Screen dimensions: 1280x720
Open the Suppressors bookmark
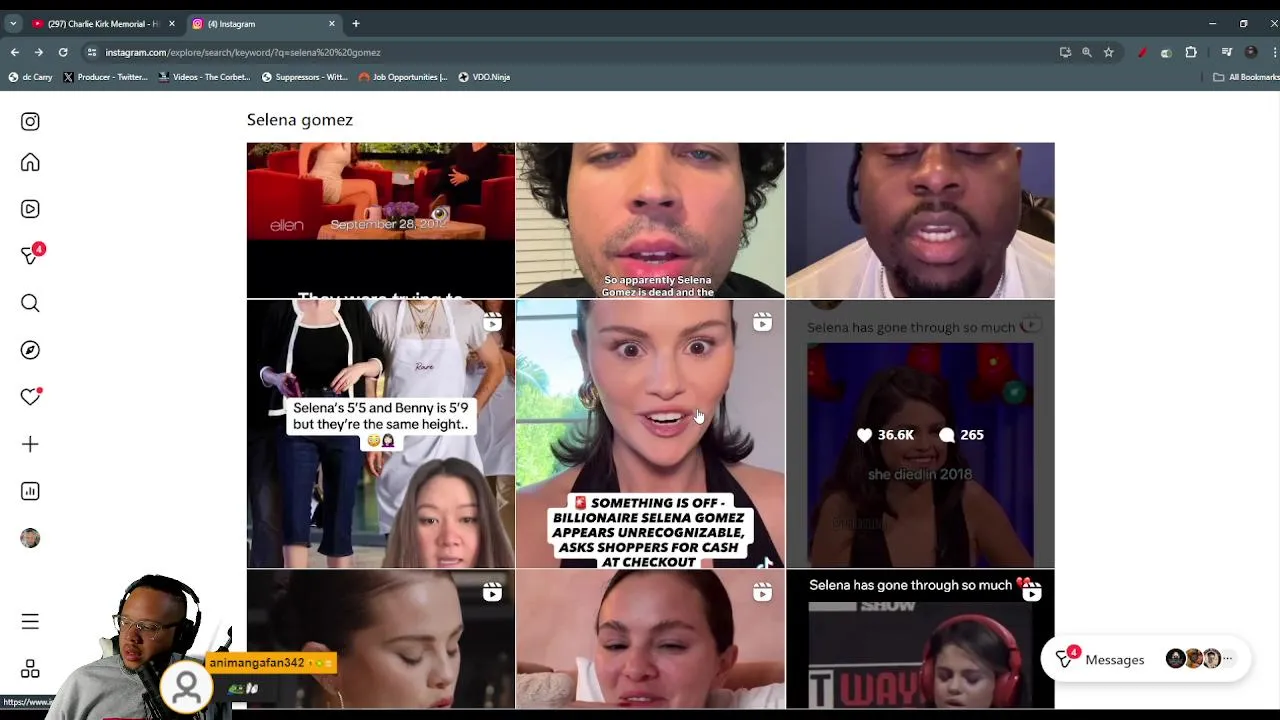click(304, 77)
